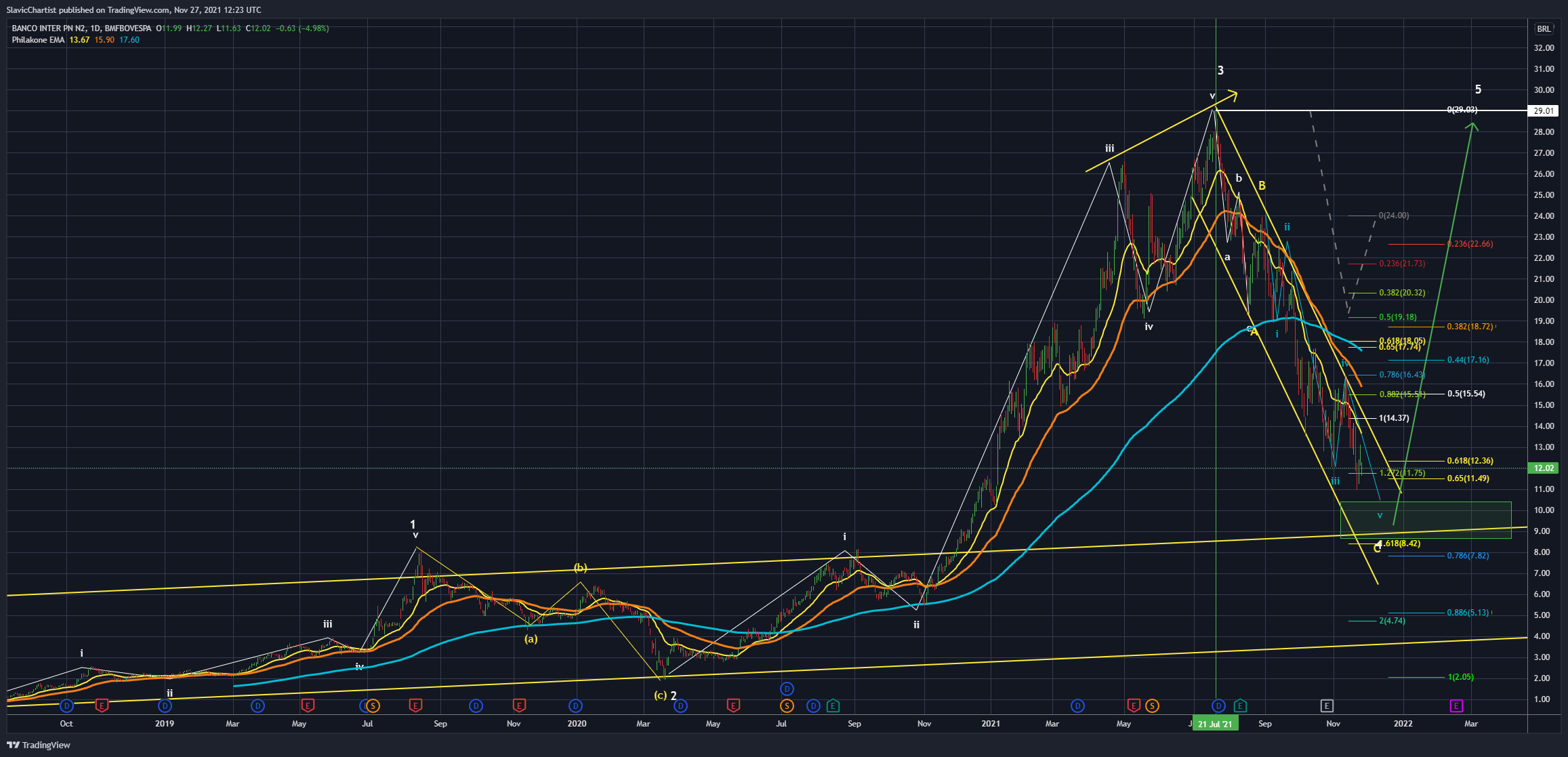
Task: Click the blue D marker near Mar 2021
Action: [1077, 706]
